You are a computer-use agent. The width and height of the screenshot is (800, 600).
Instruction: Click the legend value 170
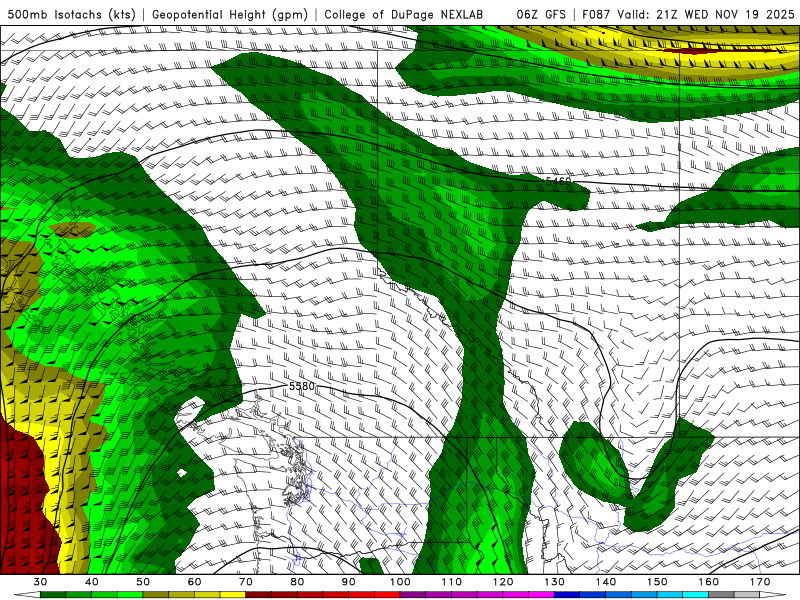click(760, 582)
